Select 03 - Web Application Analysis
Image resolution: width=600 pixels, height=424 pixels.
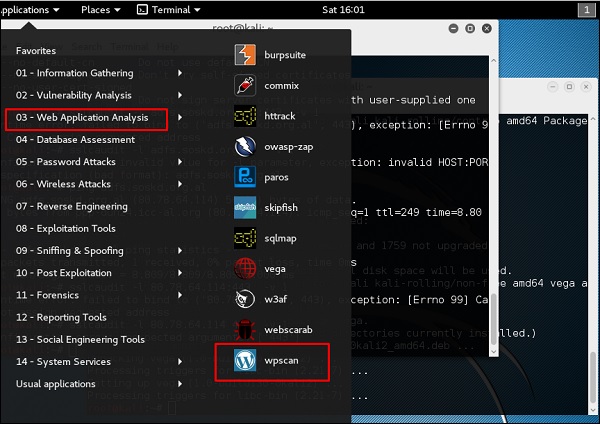pyautogui.click(x=82, y=117)
